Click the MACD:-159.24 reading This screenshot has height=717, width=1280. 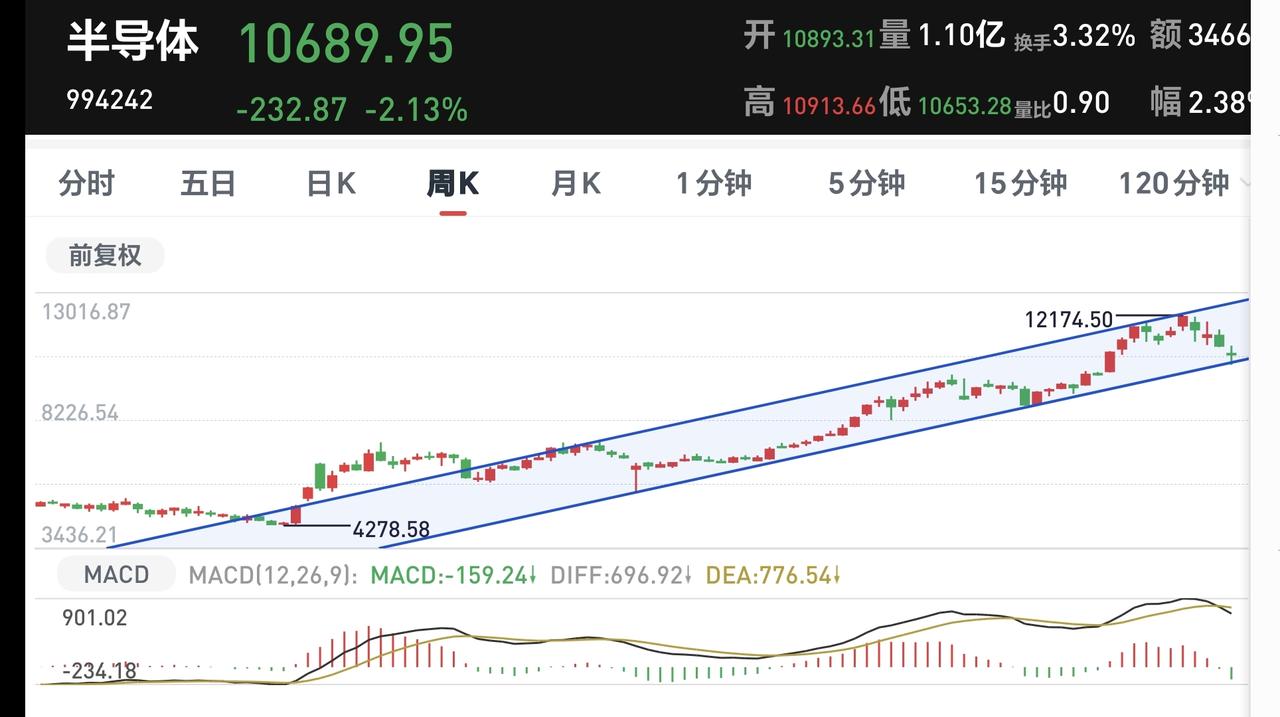point(454,575)
